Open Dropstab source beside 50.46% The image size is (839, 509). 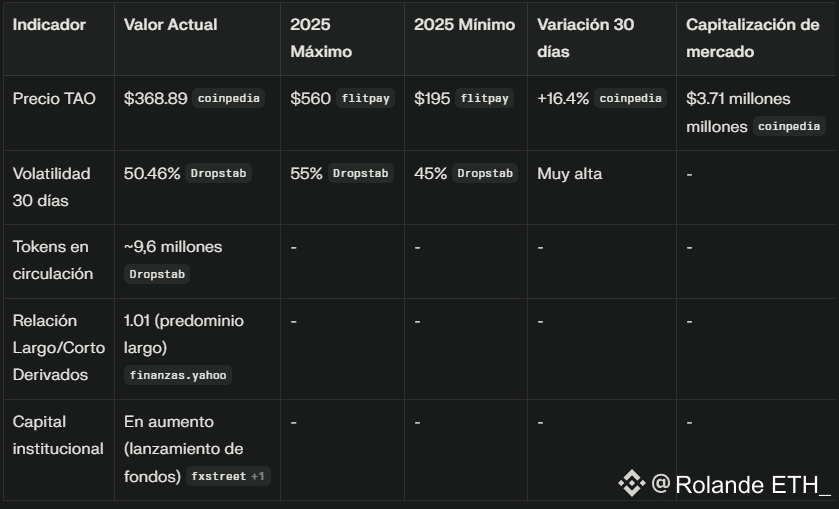[x=219, y=174]
